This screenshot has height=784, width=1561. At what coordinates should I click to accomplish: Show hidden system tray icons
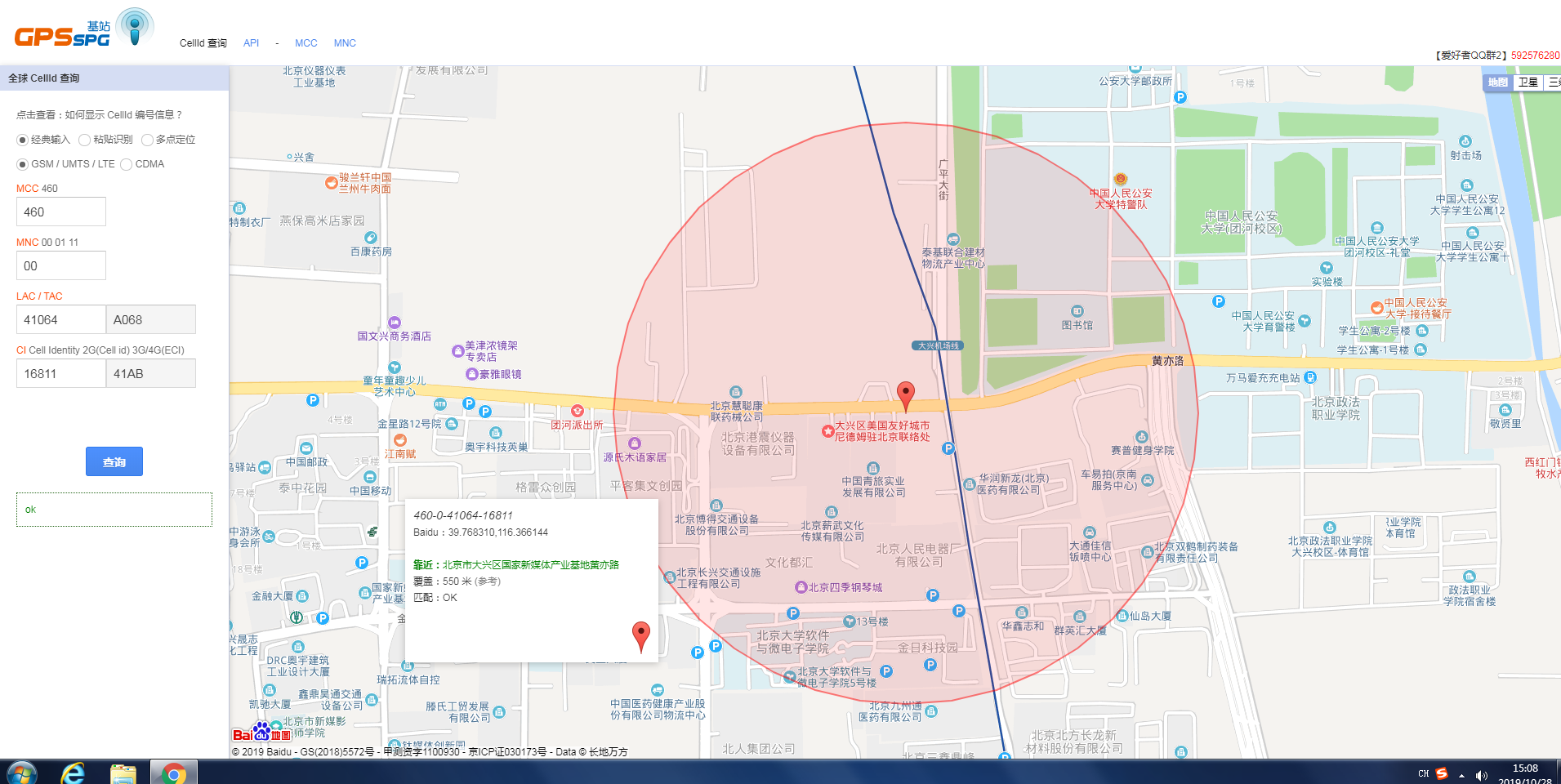click(x=1461, y=775)
